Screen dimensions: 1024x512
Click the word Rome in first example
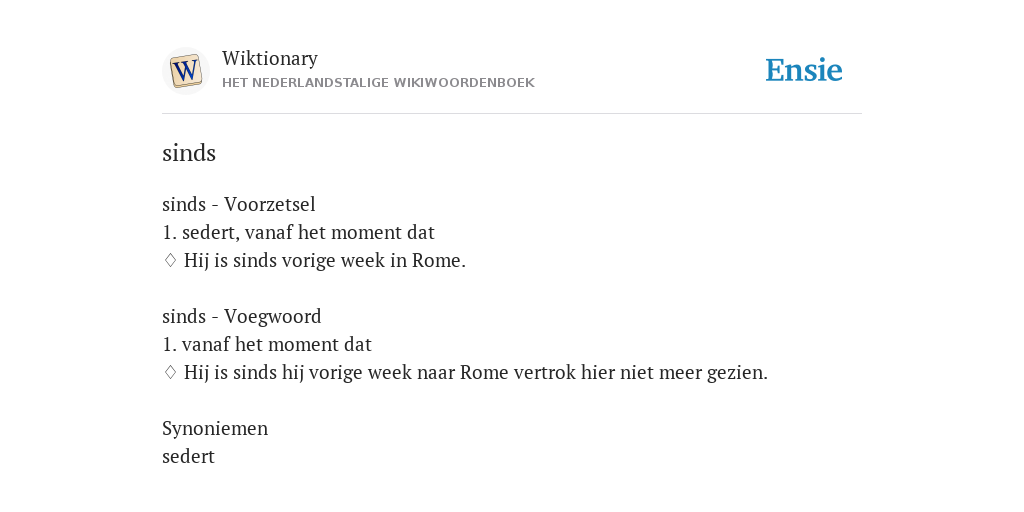(438, 261)
